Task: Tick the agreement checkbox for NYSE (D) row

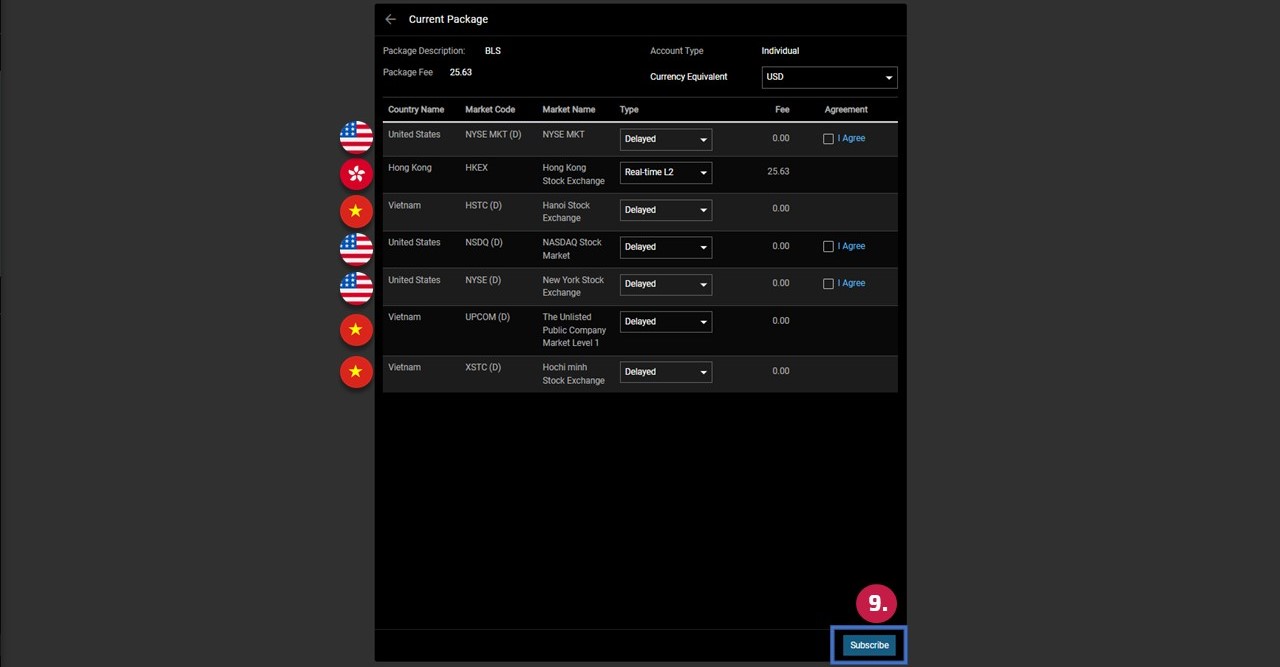Action: 828,284
